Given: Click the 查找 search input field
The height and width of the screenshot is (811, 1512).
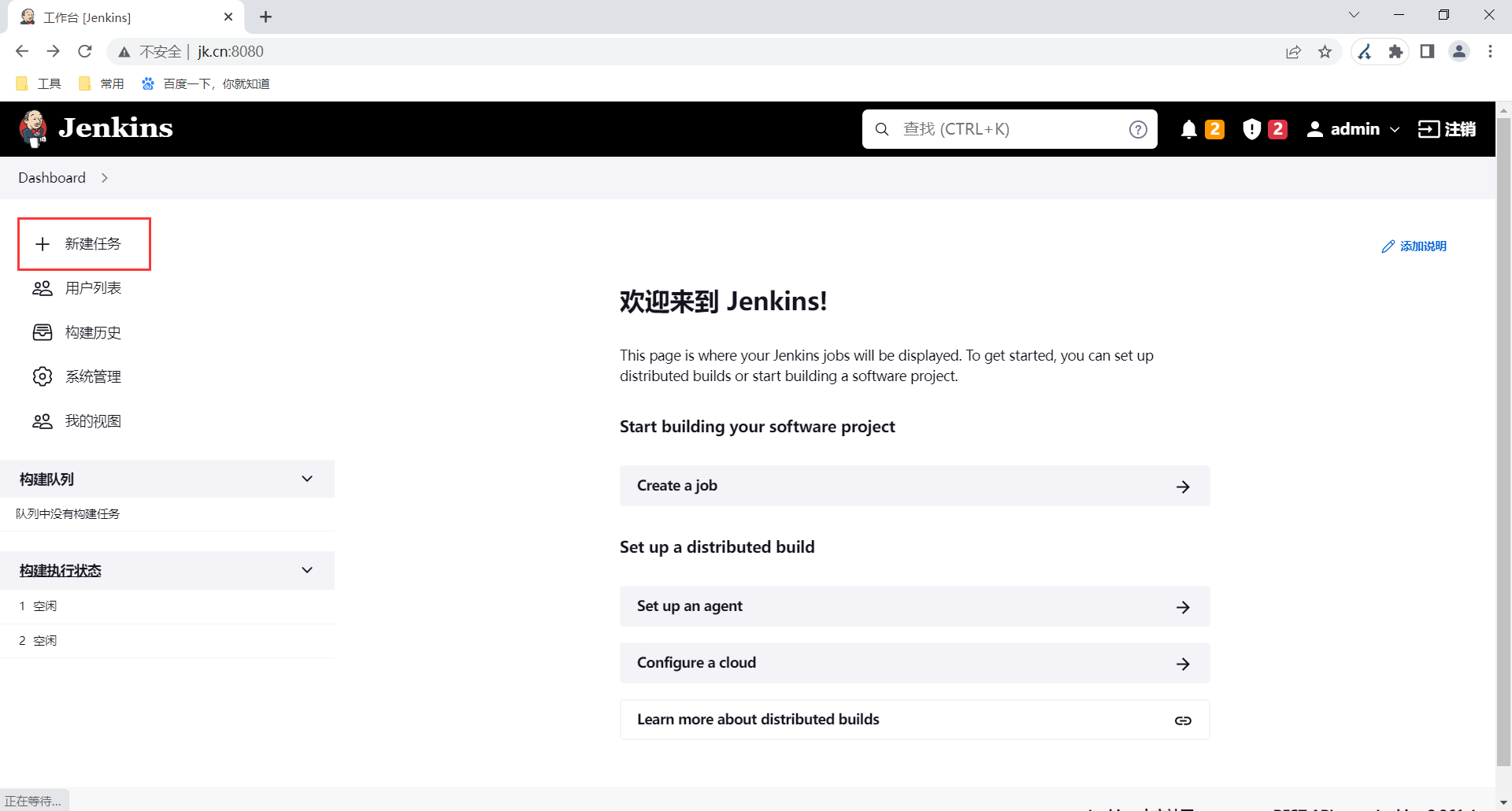Looking at the screenshot, I should click(x=1010, y=129).
